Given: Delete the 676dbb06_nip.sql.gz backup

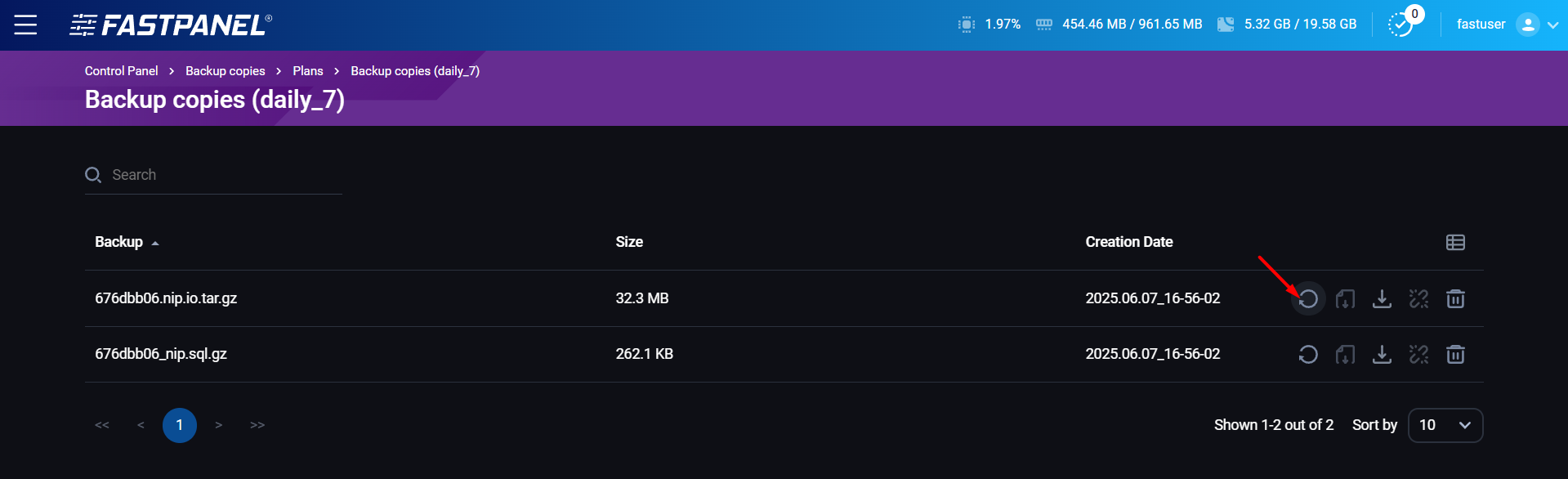Looking at the screenshot, I should pyautogui.click(x=1455, y=355).
